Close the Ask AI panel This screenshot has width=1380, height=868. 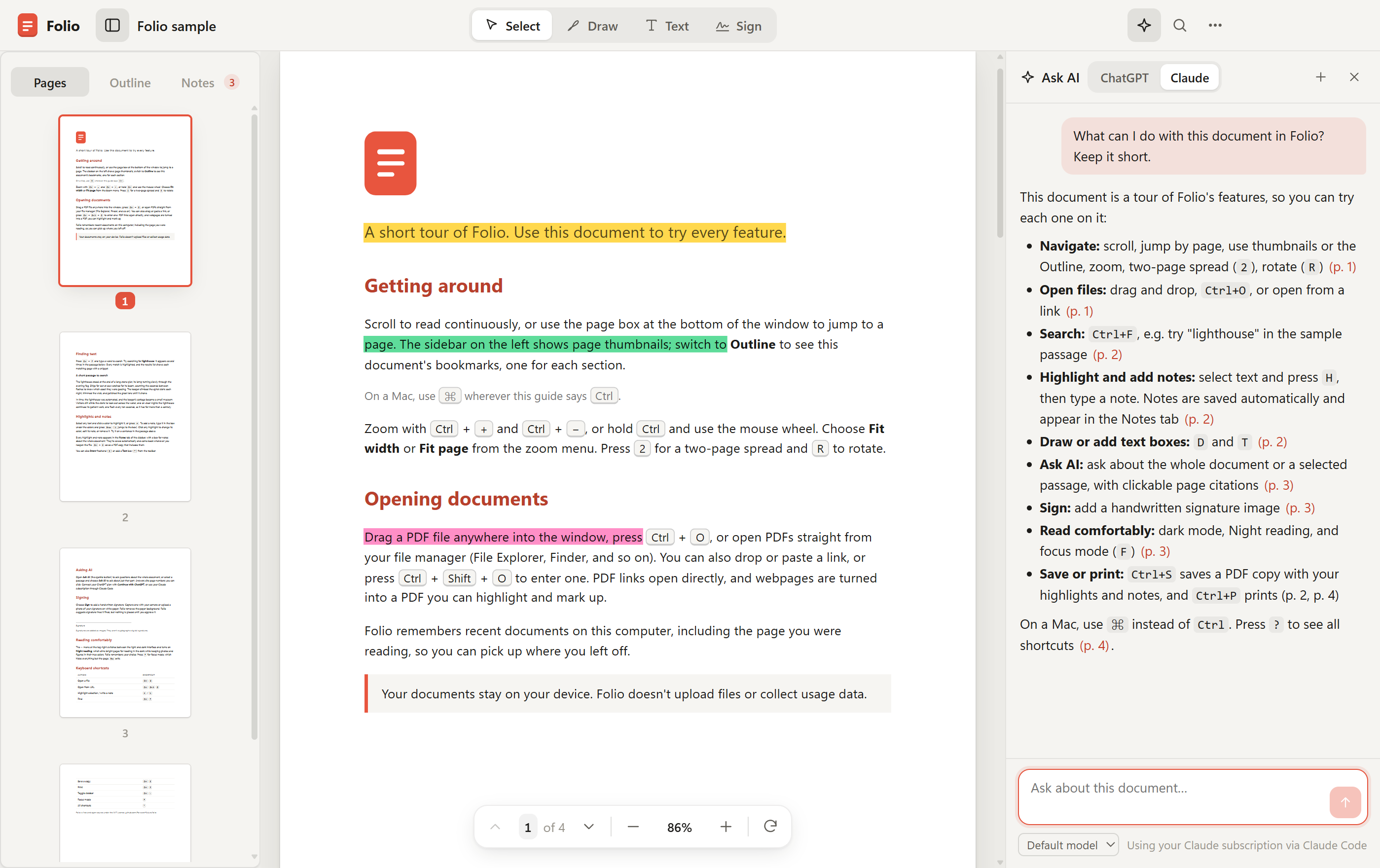(x=1354, y=77)
